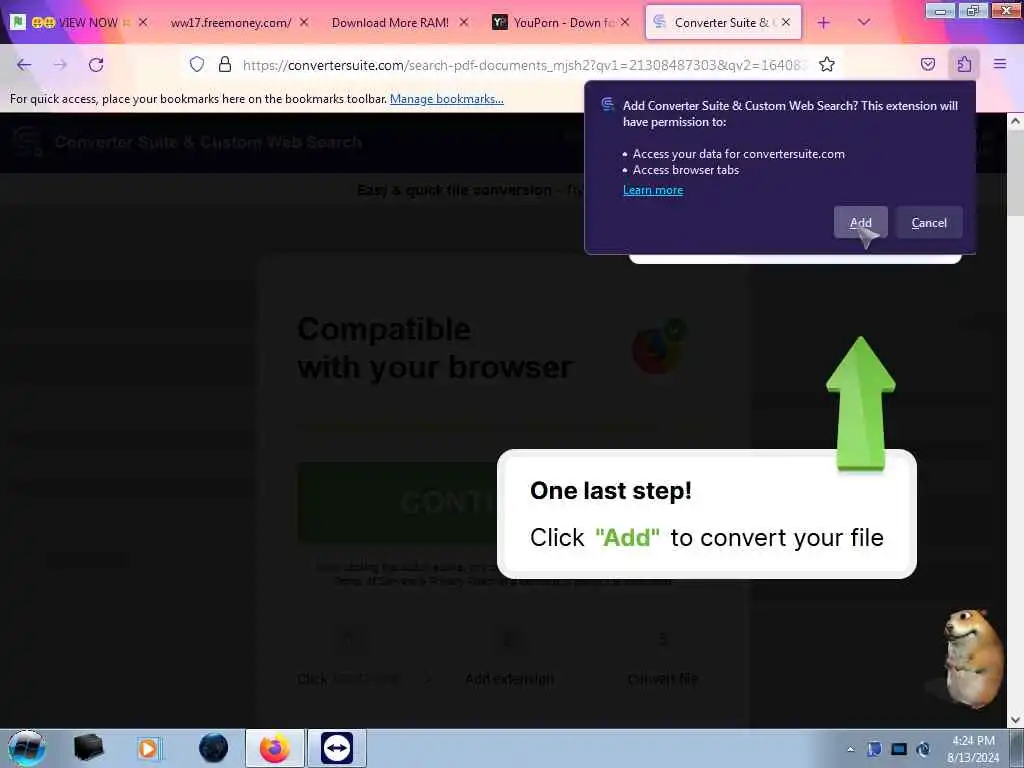Click the URL address bar
The image size is (1024, 768).
[522, 65]
